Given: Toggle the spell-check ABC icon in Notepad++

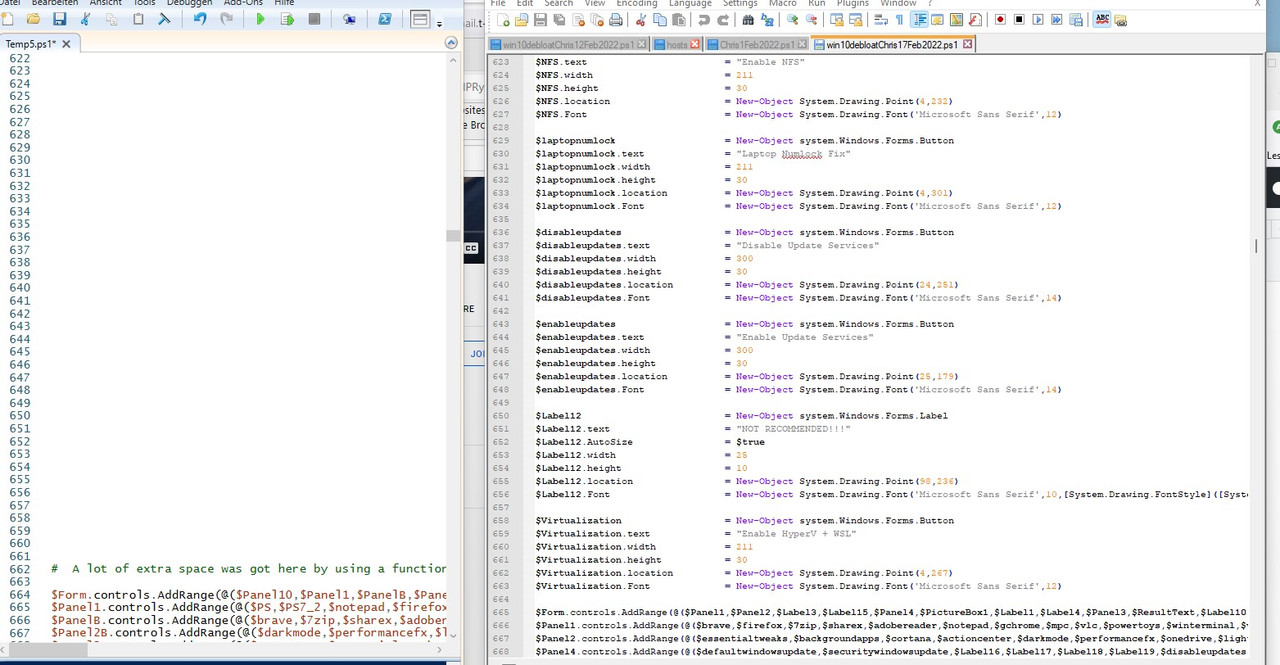Looking at the screenshot, I should (x=1102, y=20).
